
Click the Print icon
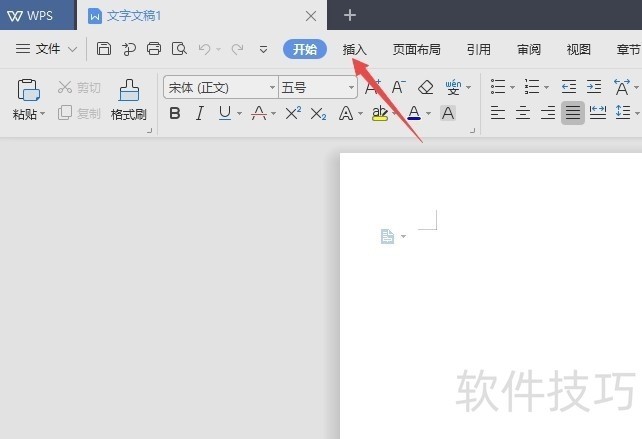coord(154,49)
